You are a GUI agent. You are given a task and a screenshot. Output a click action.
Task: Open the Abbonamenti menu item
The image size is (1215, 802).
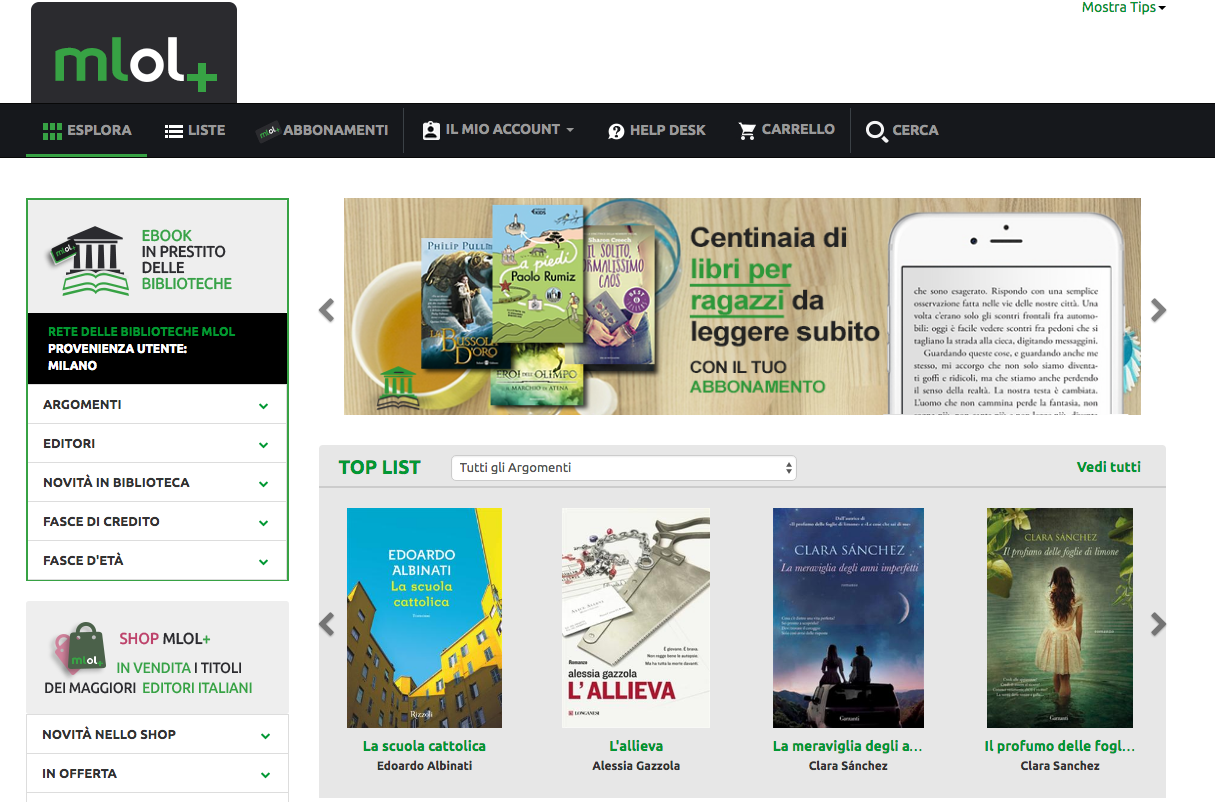tap(322, 130)
